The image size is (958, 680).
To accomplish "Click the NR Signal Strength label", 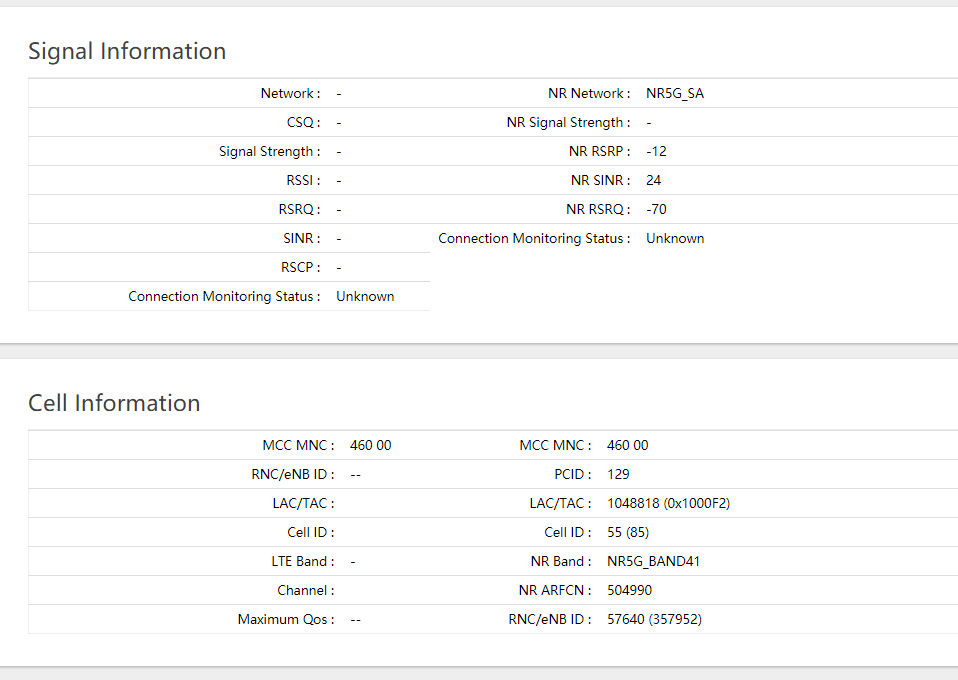I will [x=568, y=123].
